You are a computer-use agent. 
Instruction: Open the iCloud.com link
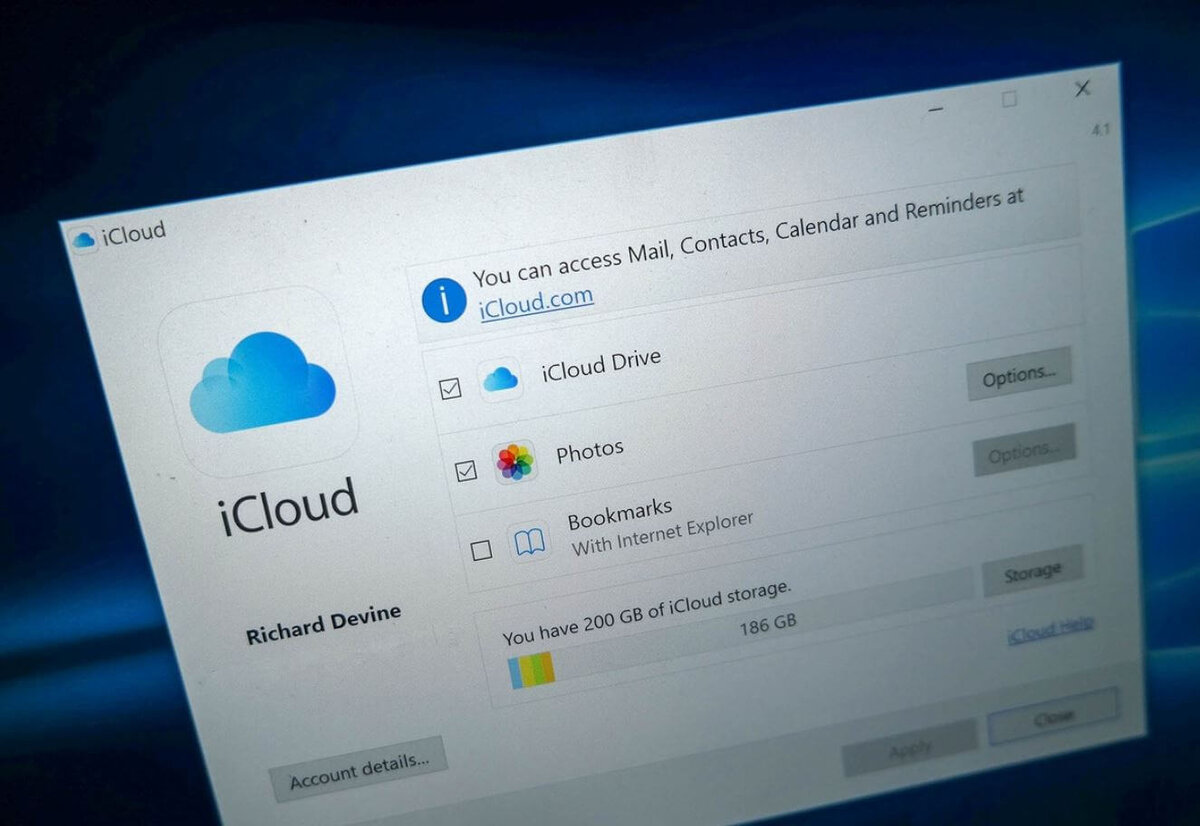(536, 303)
